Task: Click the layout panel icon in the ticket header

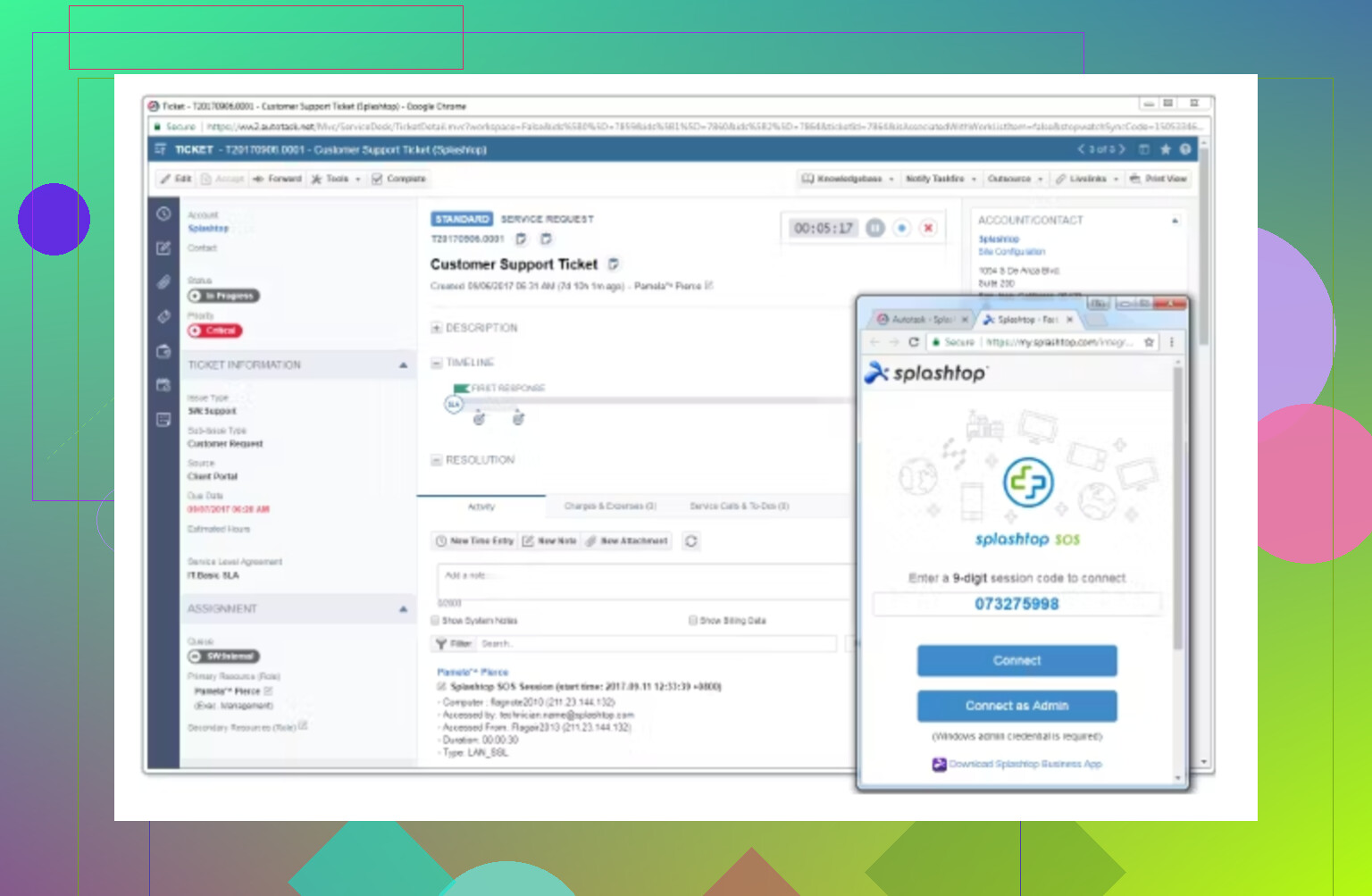Action: pyautogui.click(x=1144, y=149)
